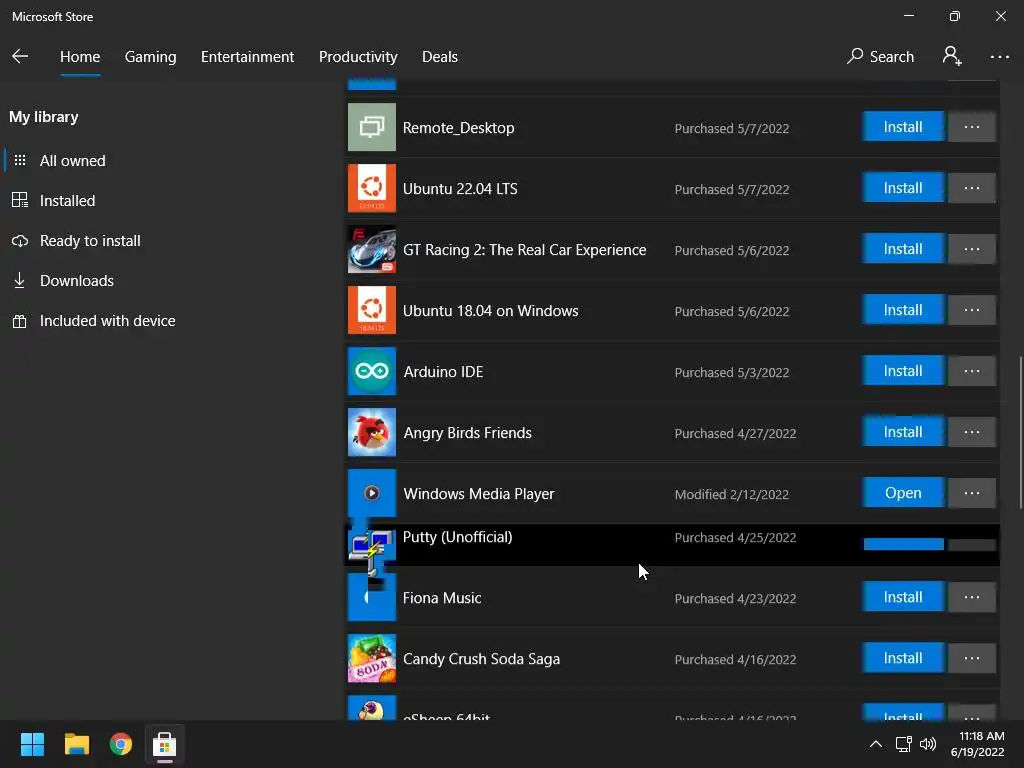Screen dimensions: 1024x768
Task: Expand more options for Angry Birds Friends
Action: coord(972,432)
